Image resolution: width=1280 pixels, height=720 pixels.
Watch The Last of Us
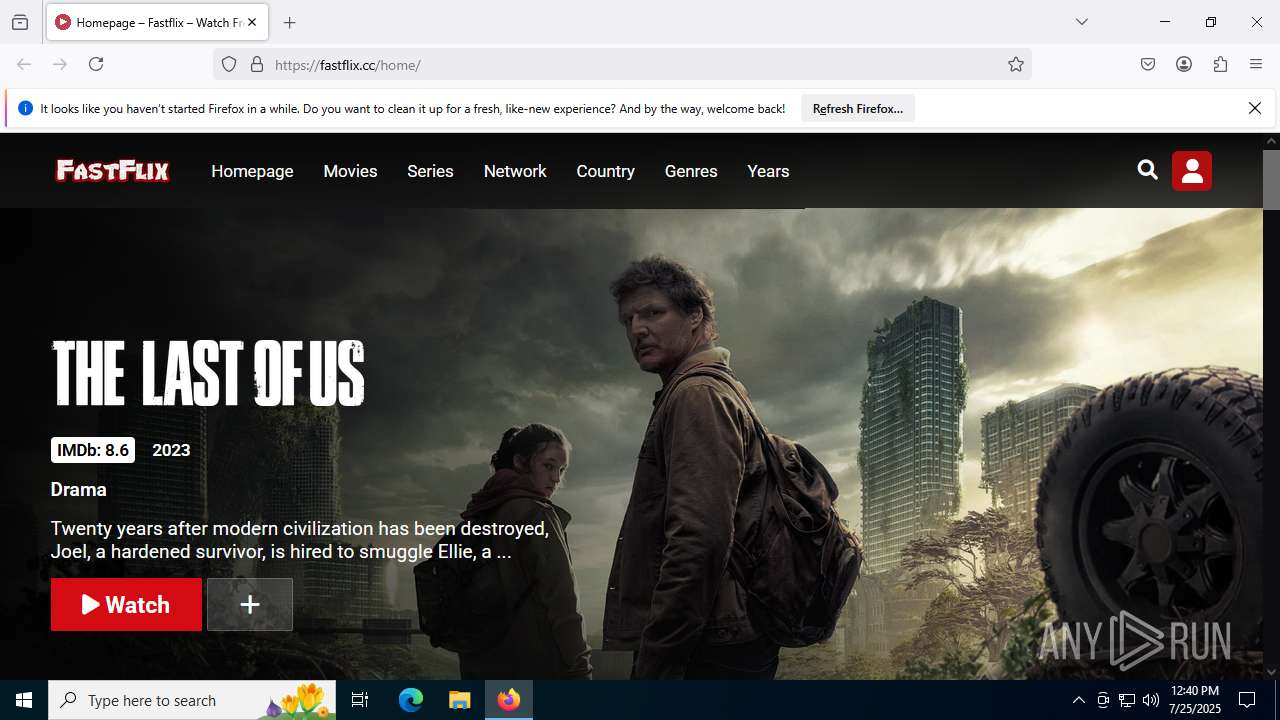click(x=126, y=604)
